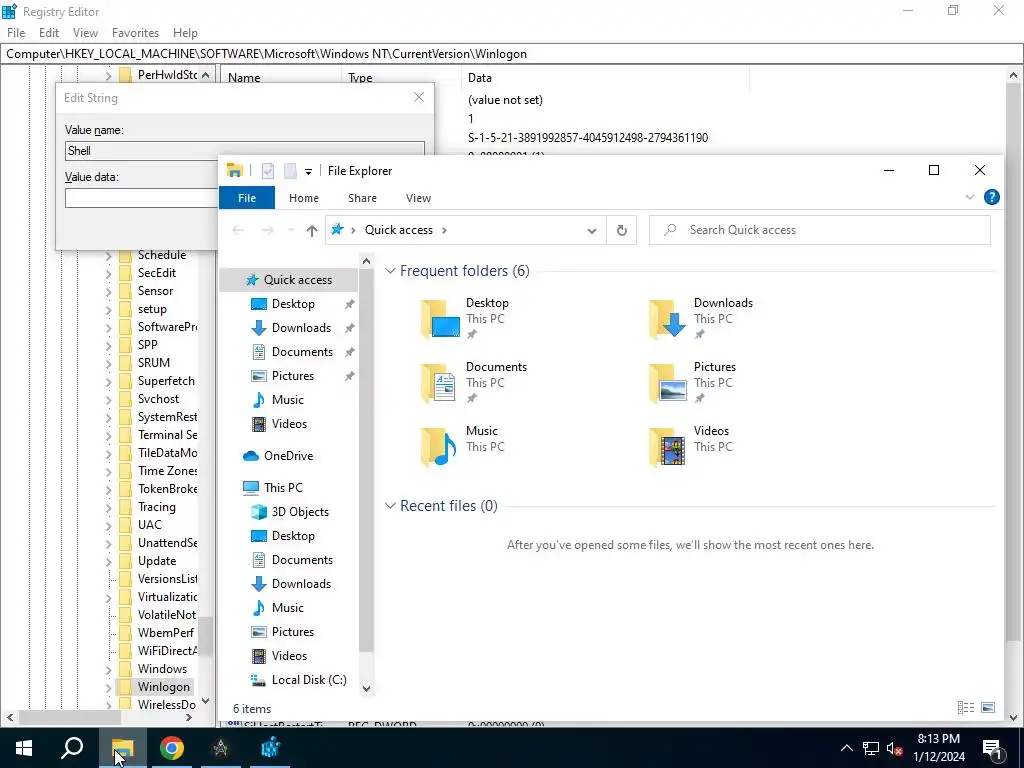Open the address bar history dropdown
This screenshot has width=1024, height=768.
pyautogui.click(x=592, y=231)
